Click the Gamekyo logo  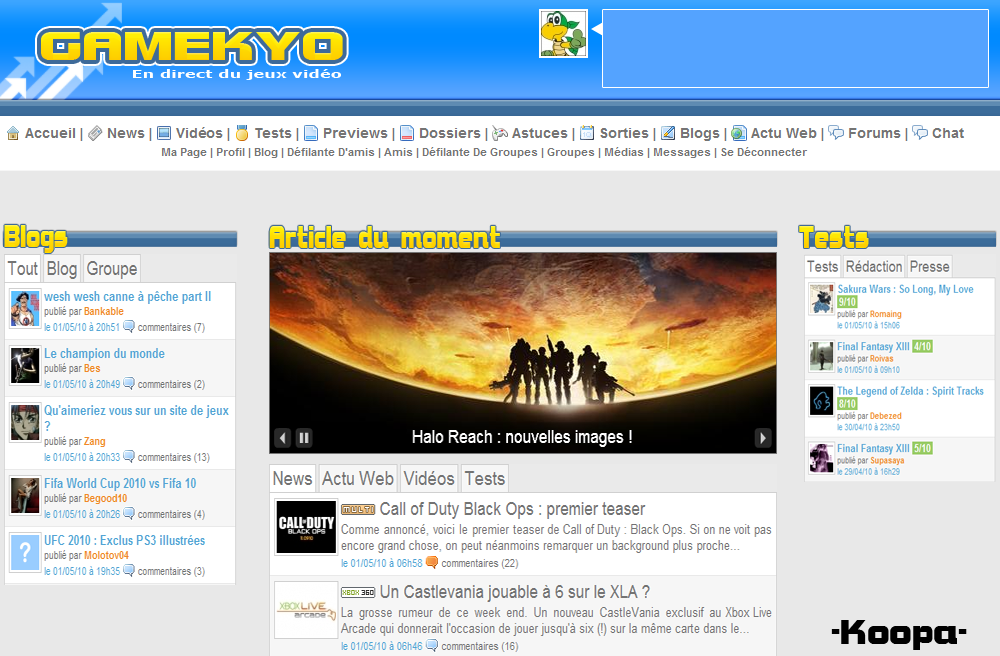click(192, 47)
